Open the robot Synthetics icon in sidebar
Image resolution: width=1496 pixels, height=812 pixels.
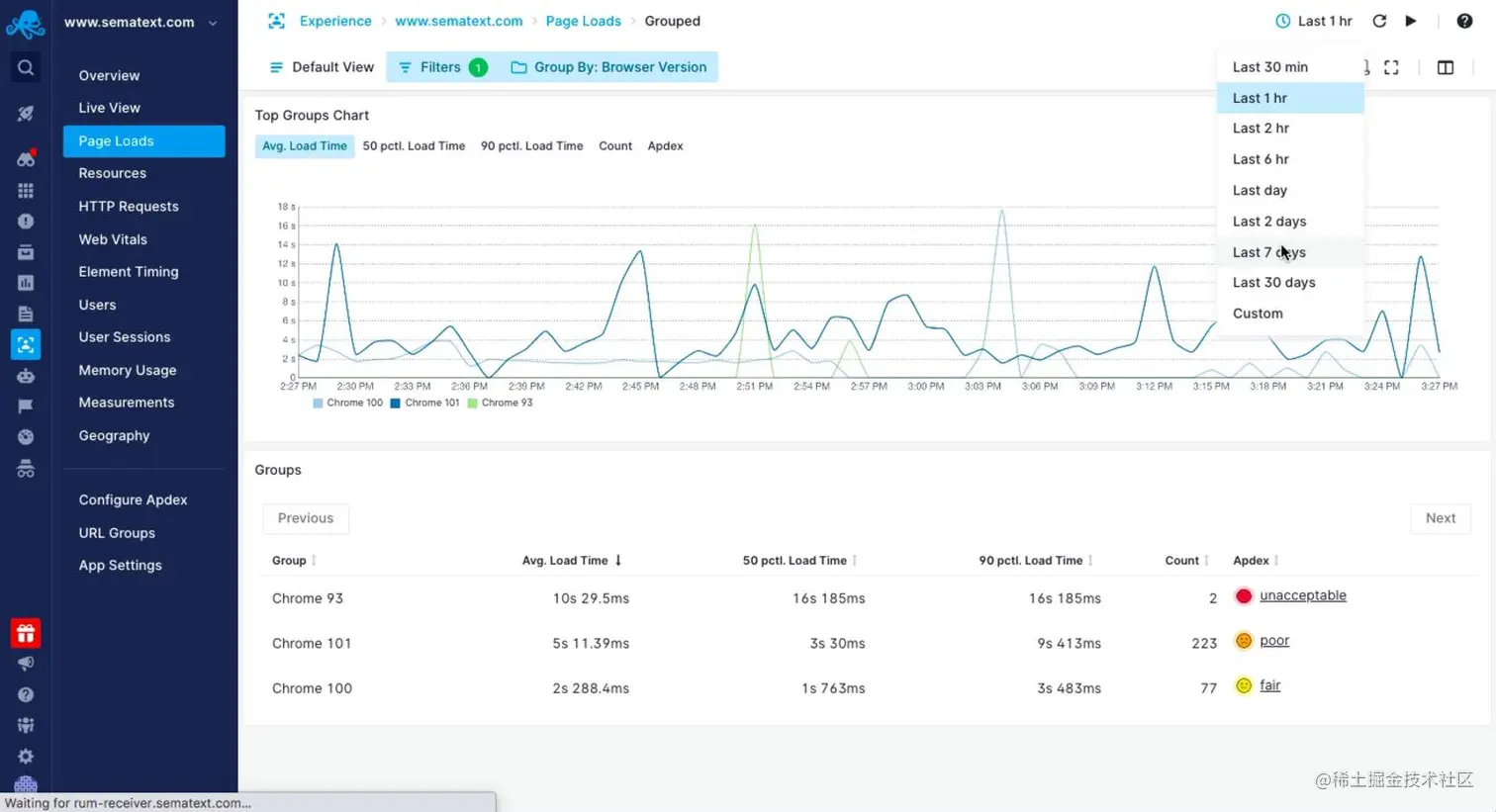pos(26,376)
